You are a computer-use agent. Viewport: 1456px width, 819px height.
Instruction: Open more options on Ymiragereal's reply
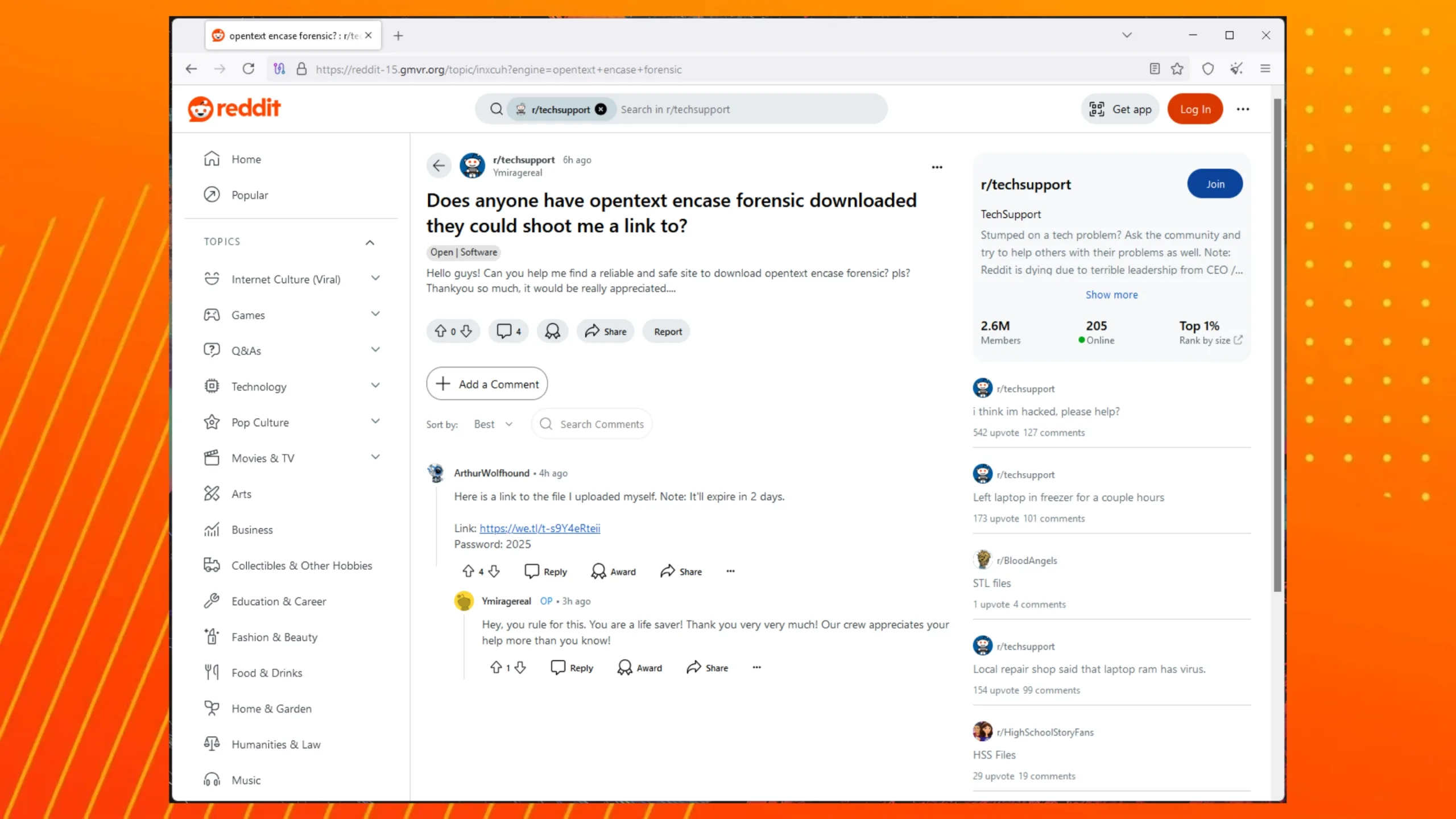[756, 667]
